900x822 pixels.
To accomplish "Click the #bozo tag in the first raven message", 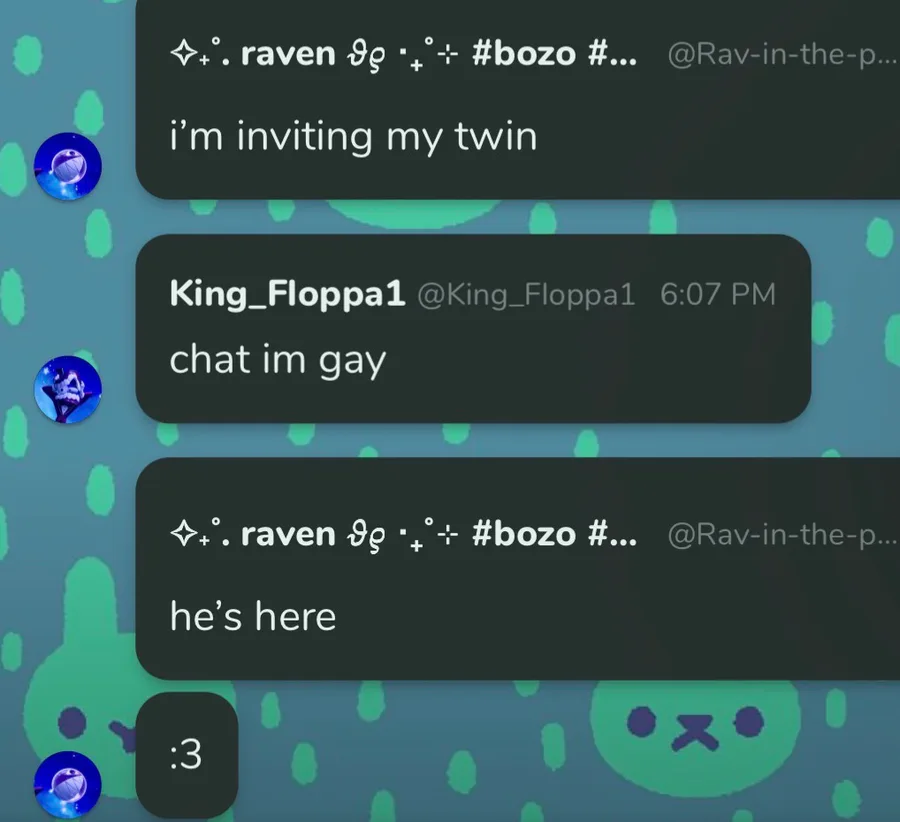I will pos(523,54).
